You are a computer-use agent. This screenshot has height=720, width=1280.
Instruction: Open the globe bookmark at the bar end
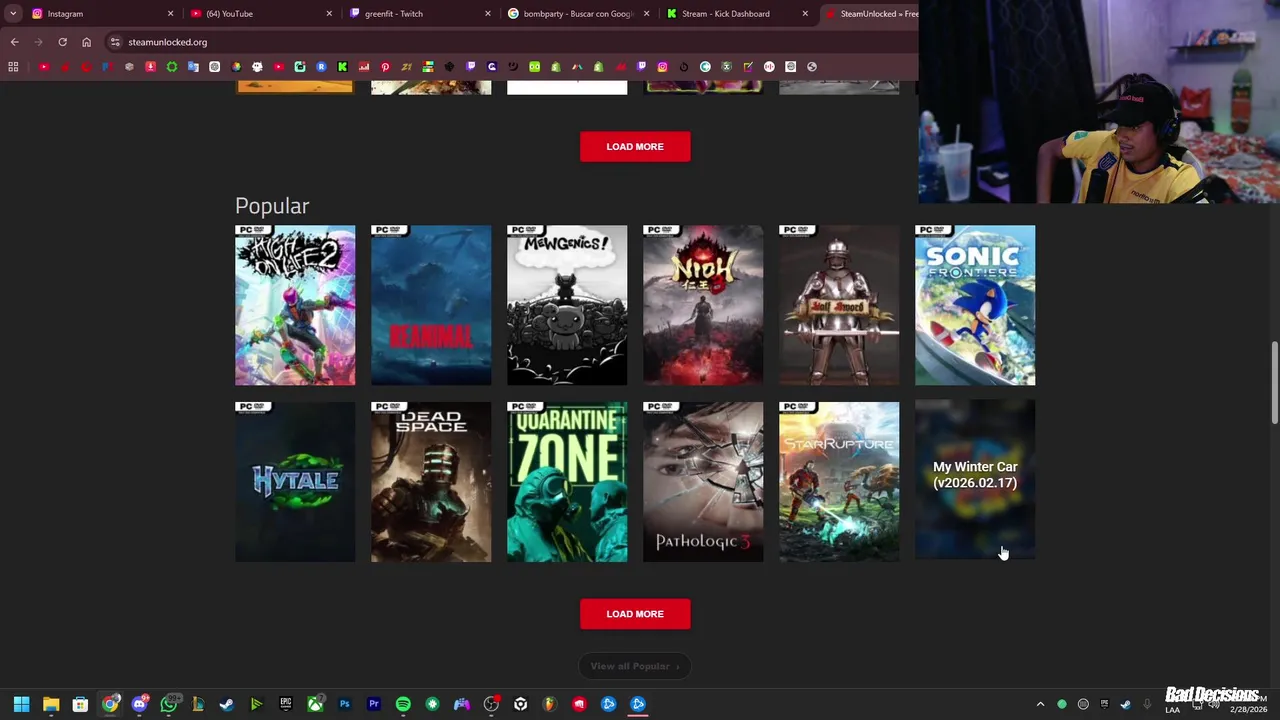coord(811,67)
